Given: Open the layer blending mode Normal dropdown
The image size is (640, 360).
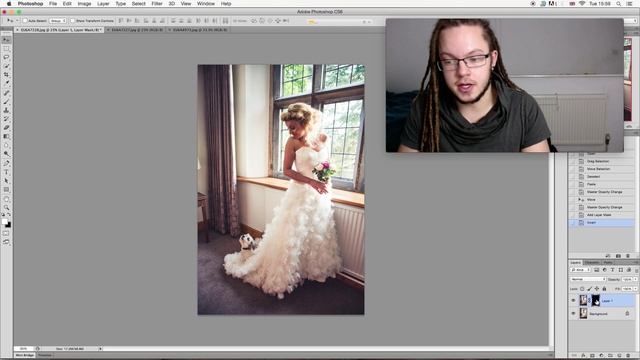Looking at the screenshot, I should pyautogui.click(x=588, y=279).
